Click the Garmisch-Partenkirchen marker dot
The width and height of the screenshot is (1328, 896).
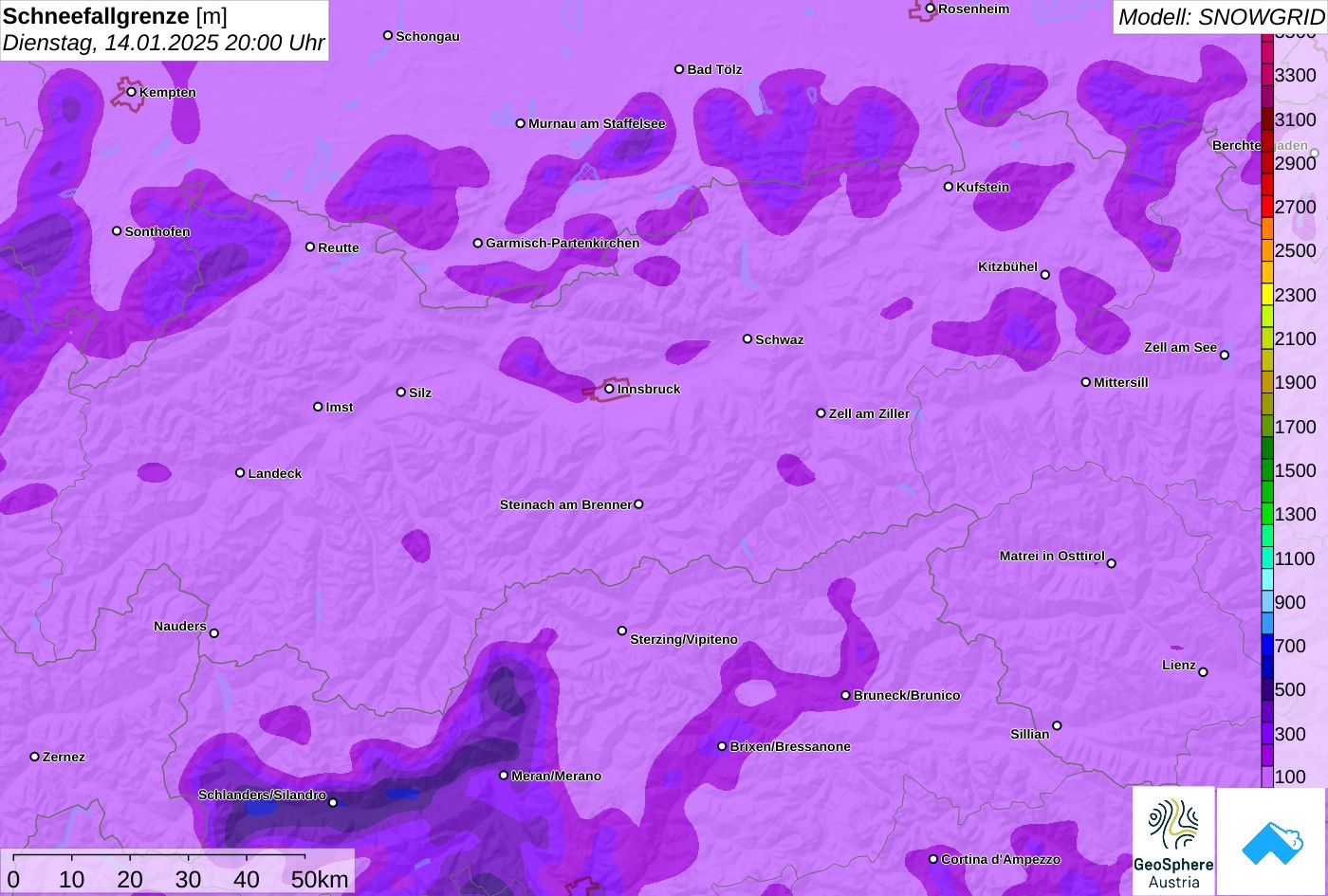click(x=478, y=243)
